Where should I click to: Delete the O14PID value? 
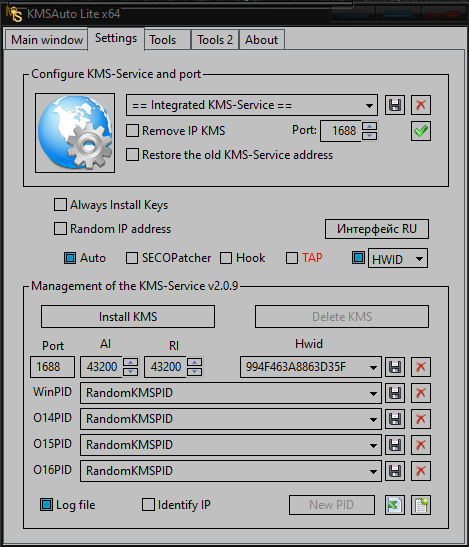pos(420,419)
